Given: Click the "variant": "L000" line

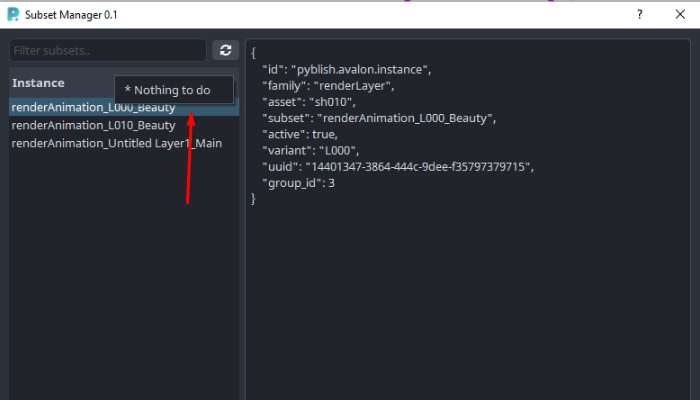Looking at the screenshot, I should click(x=310, y=150).
